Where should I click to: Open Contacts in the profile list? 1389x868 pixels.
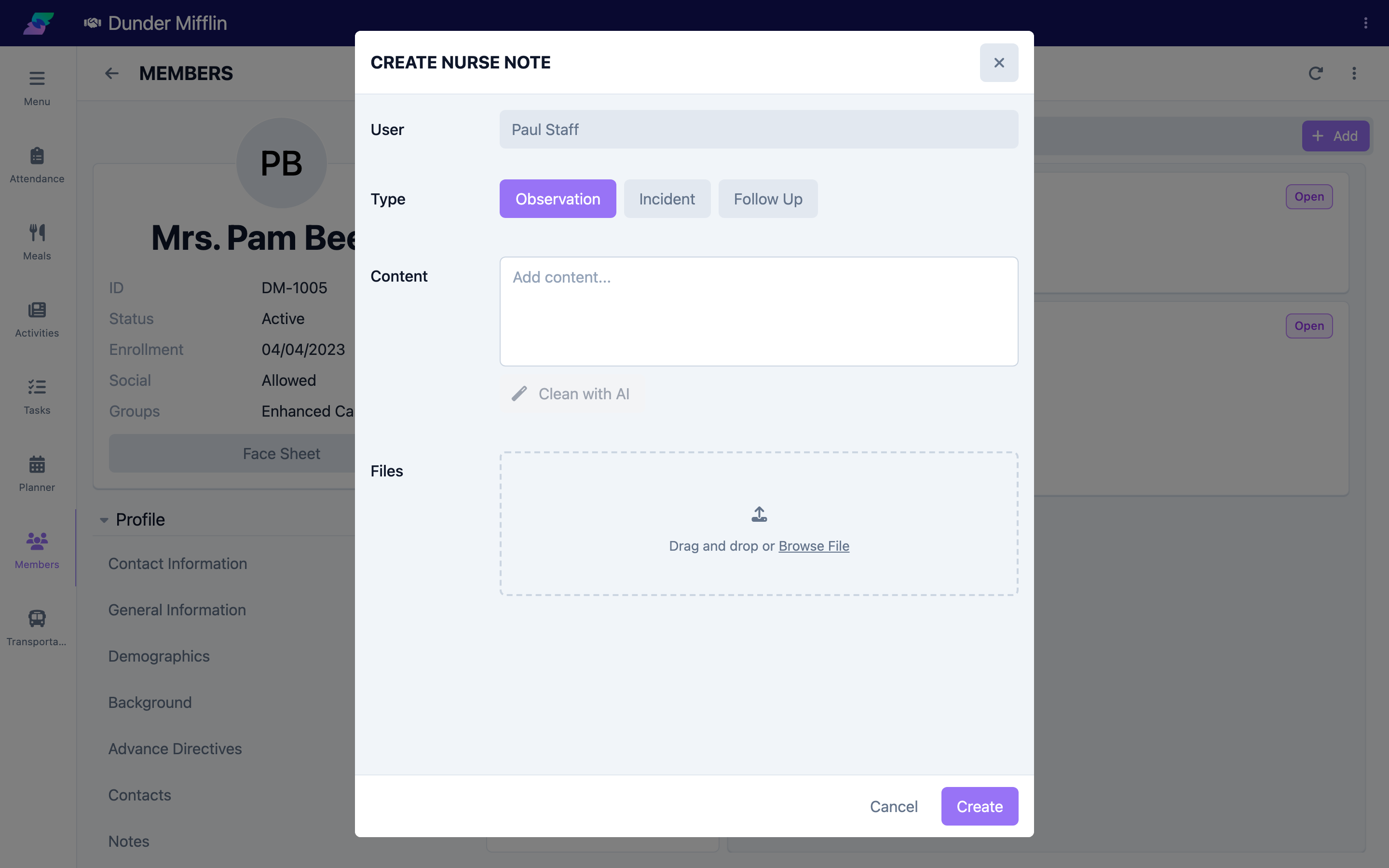pos(139,795)
